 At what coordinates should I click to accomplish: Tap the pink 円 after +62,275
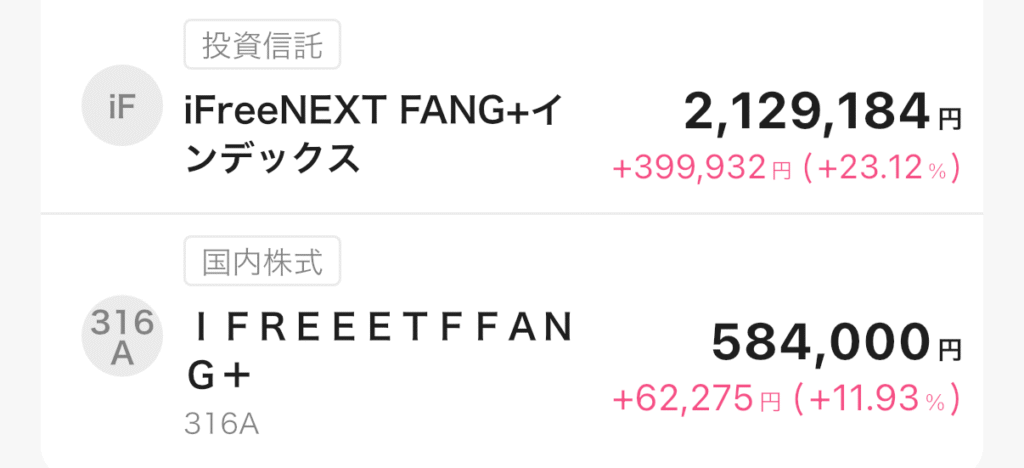pos(768,403)
